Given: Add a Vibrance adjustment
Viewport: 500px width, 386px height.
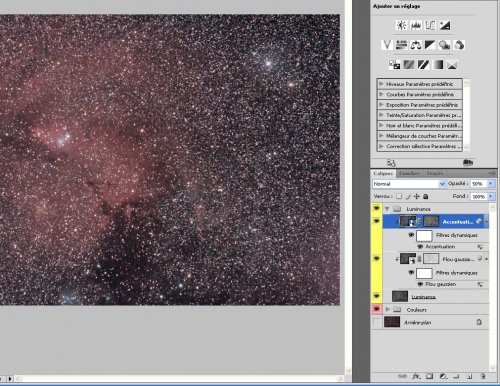Looking at the screenshot, I should [387, 45].
